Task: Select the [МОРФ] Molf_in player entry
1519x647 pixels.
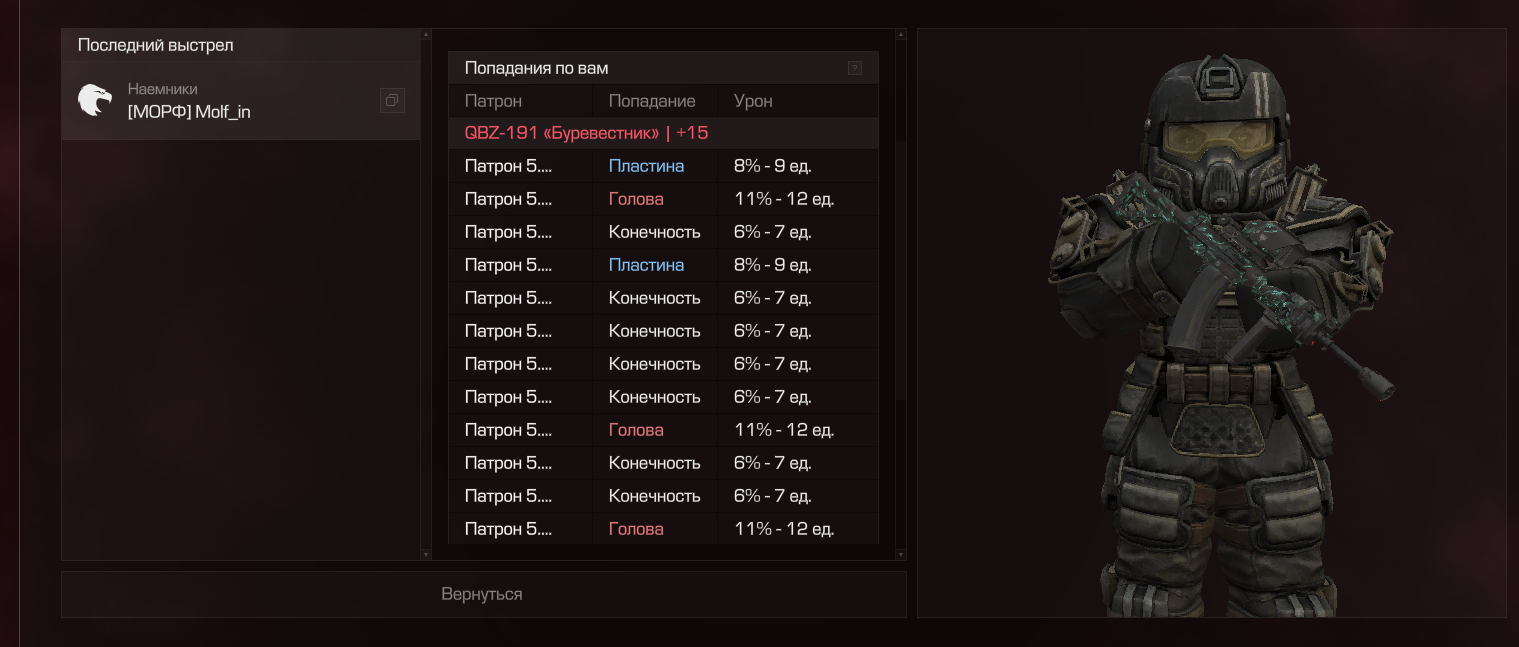Action: pos(189,112)
